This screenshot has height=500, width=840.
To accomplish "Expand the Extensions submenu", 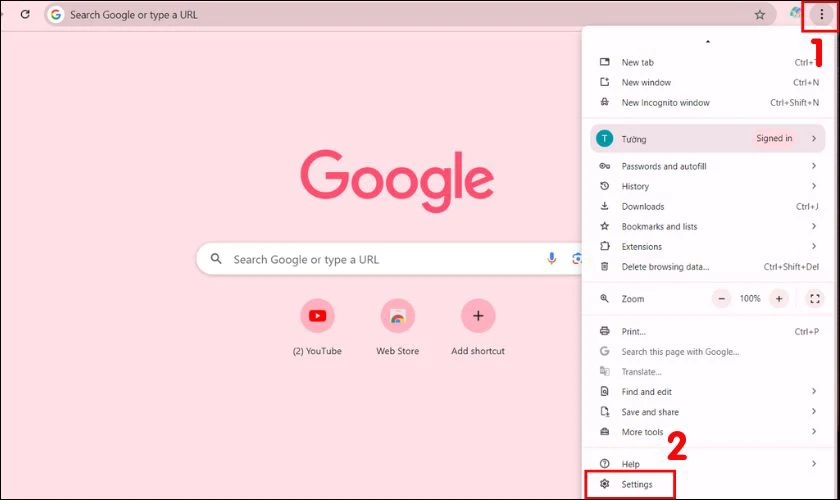I will coord(708,247).
